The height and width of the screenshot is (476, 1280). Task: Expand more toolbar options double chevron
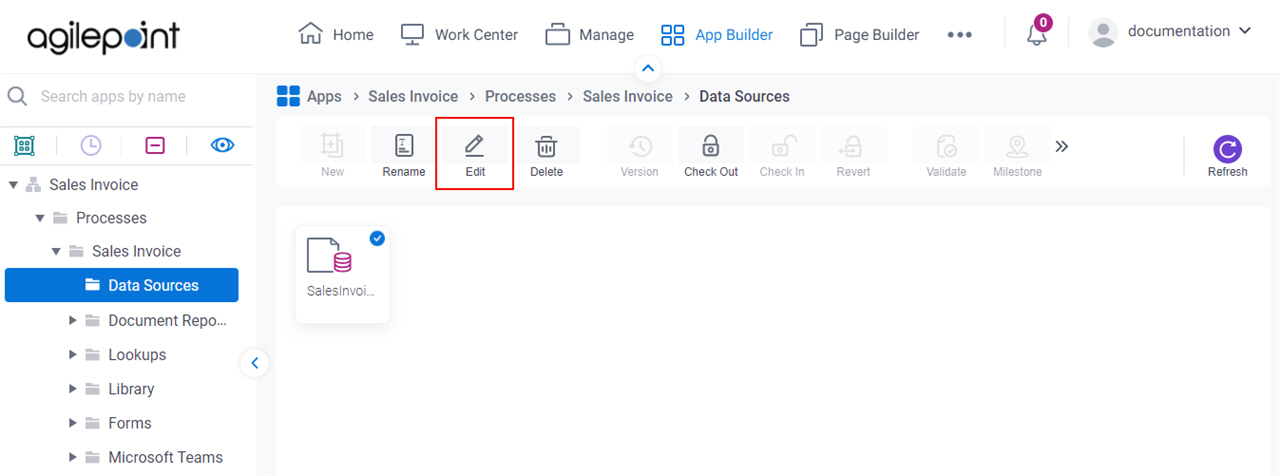click(x=1062, y=147)
